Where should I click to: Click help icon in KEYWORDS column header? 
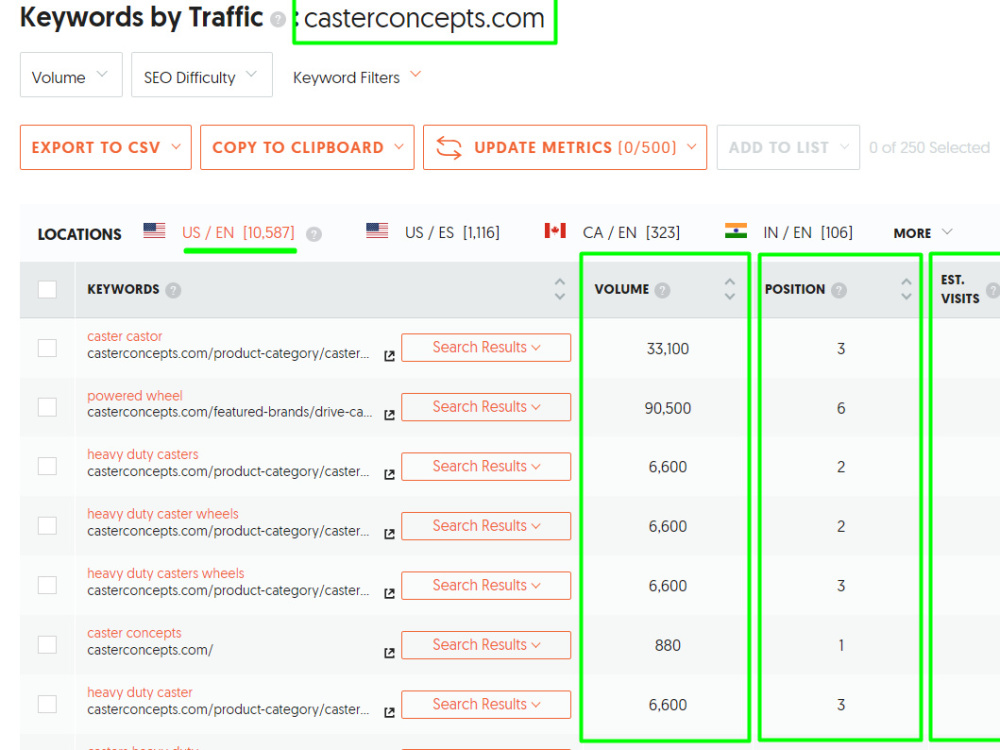pyautogui.click(x=173, y=290)
